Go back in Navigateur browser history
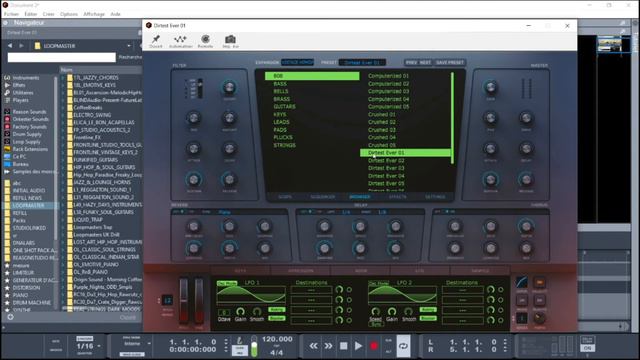Screen dimensions: 640x360 pos(10,46)
